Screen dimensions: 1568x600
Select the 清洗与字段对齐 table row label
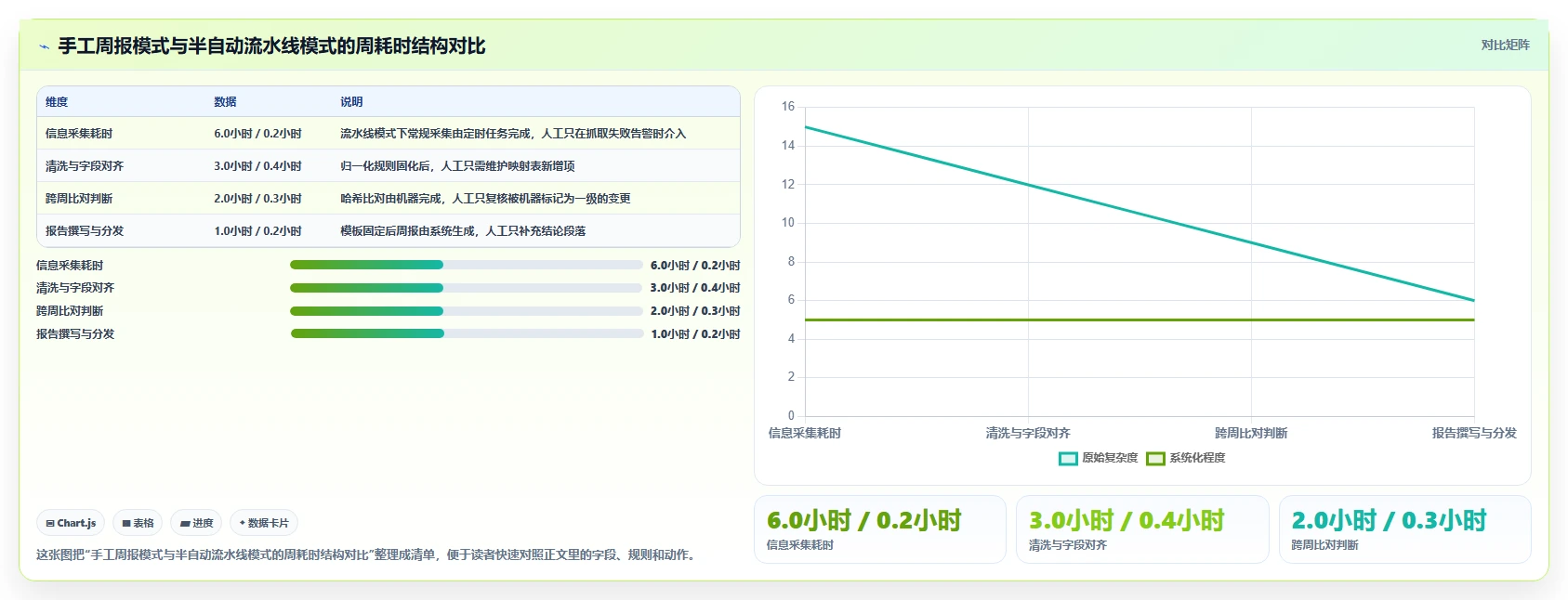tap(85, 166)
